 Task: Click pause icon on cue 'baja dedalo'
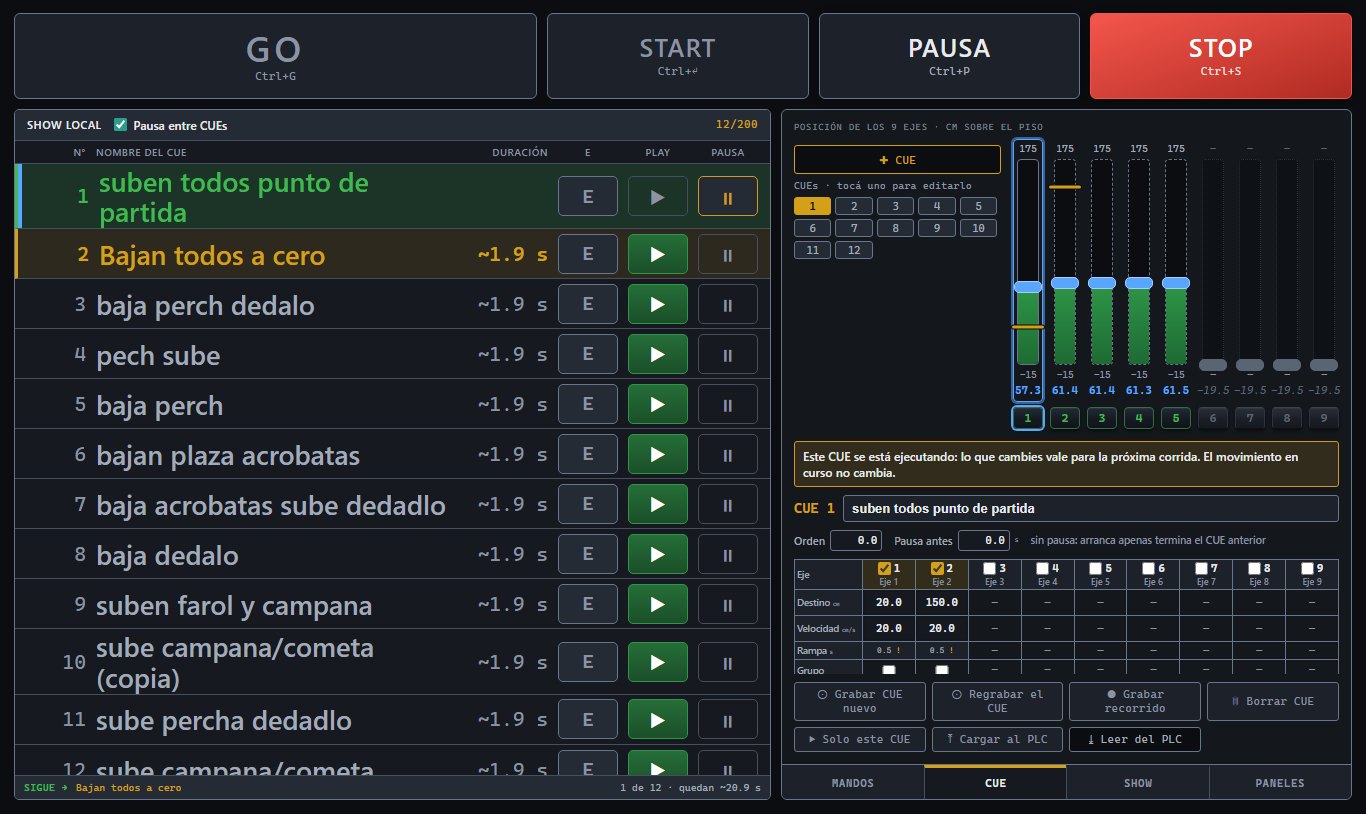(727, 554)
